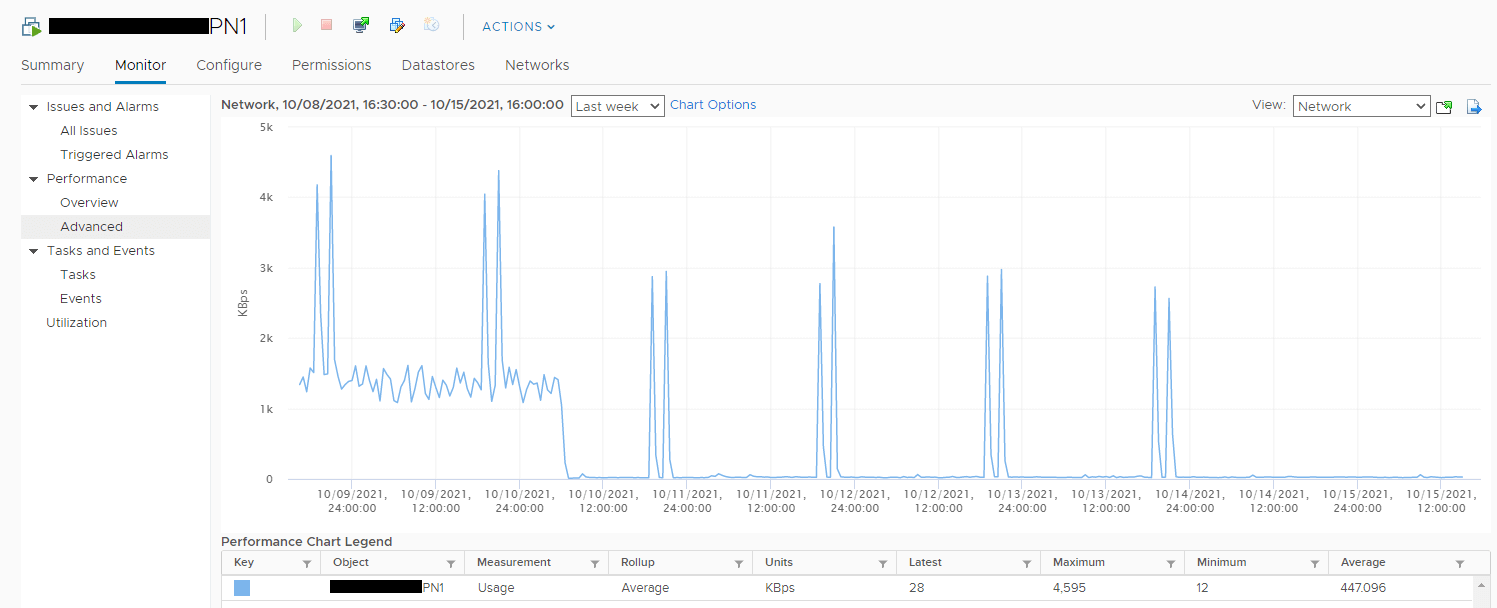
Task: Select All Issues in the sidebar
Action: [89, 131]
